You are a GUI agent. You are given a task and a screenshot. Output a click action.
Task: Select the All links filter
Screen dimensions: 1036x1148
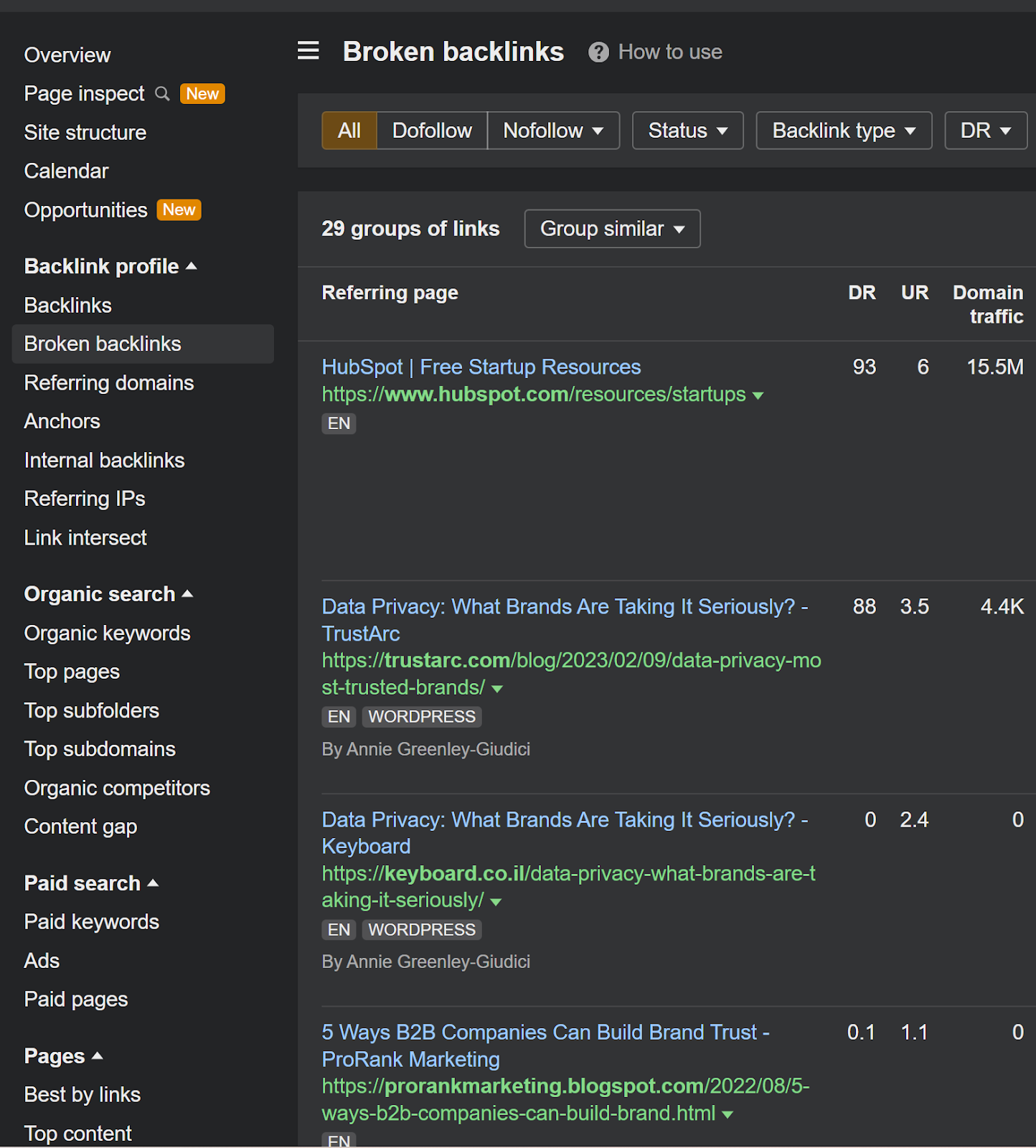pyautogui.click(x=349, y=131)
